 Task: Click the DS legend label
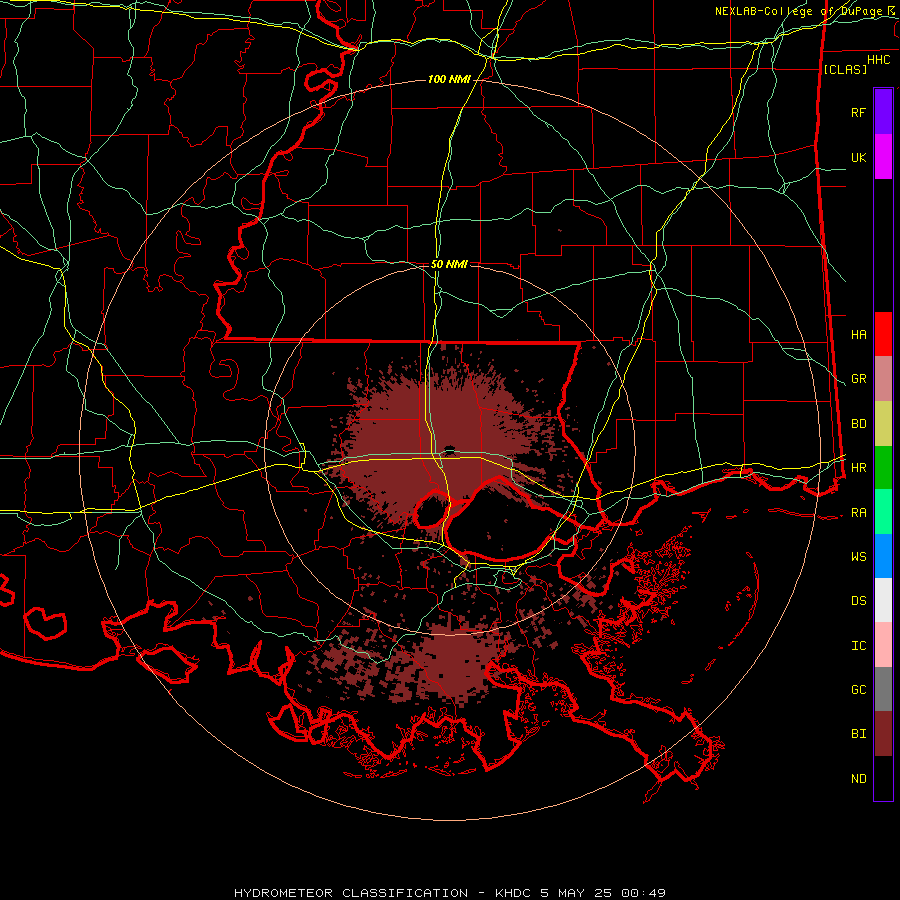pos(858,600)
